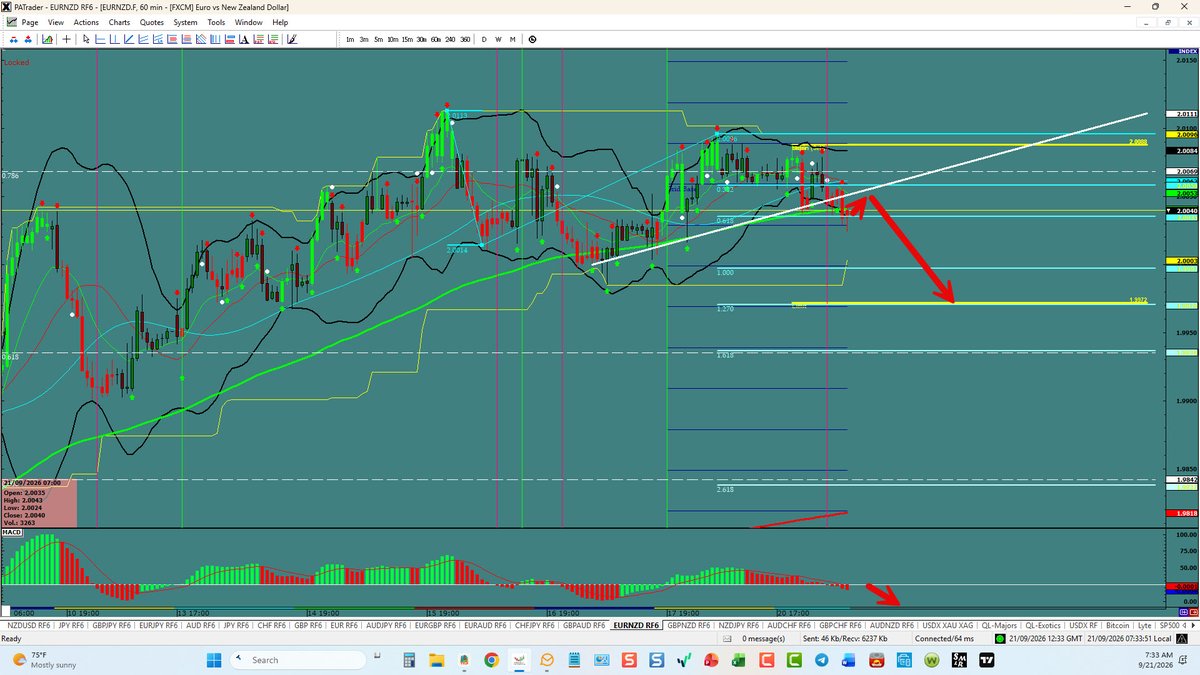The width and height of the screenshot is (1200, 675).
Task: Open Telegram from the taskbar
Action: 821,660
